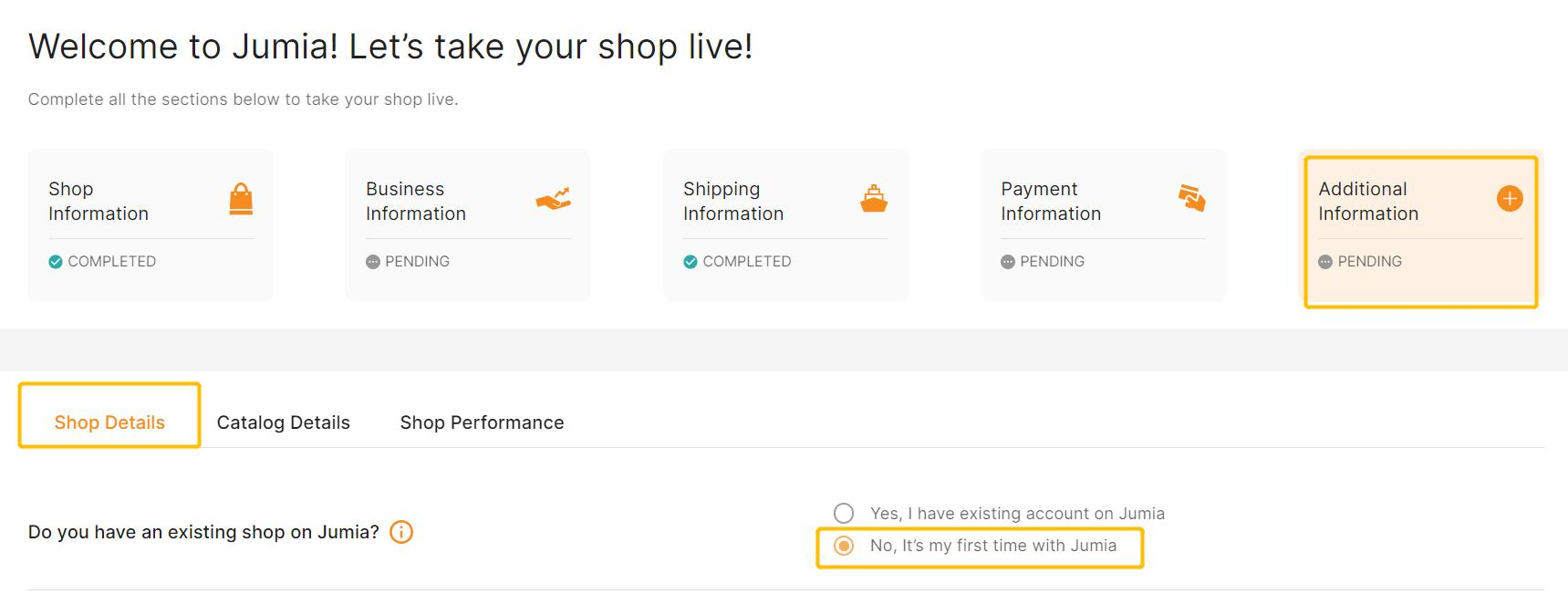
Task: Expand the Payment Information section card
Action: point(1103,224)
